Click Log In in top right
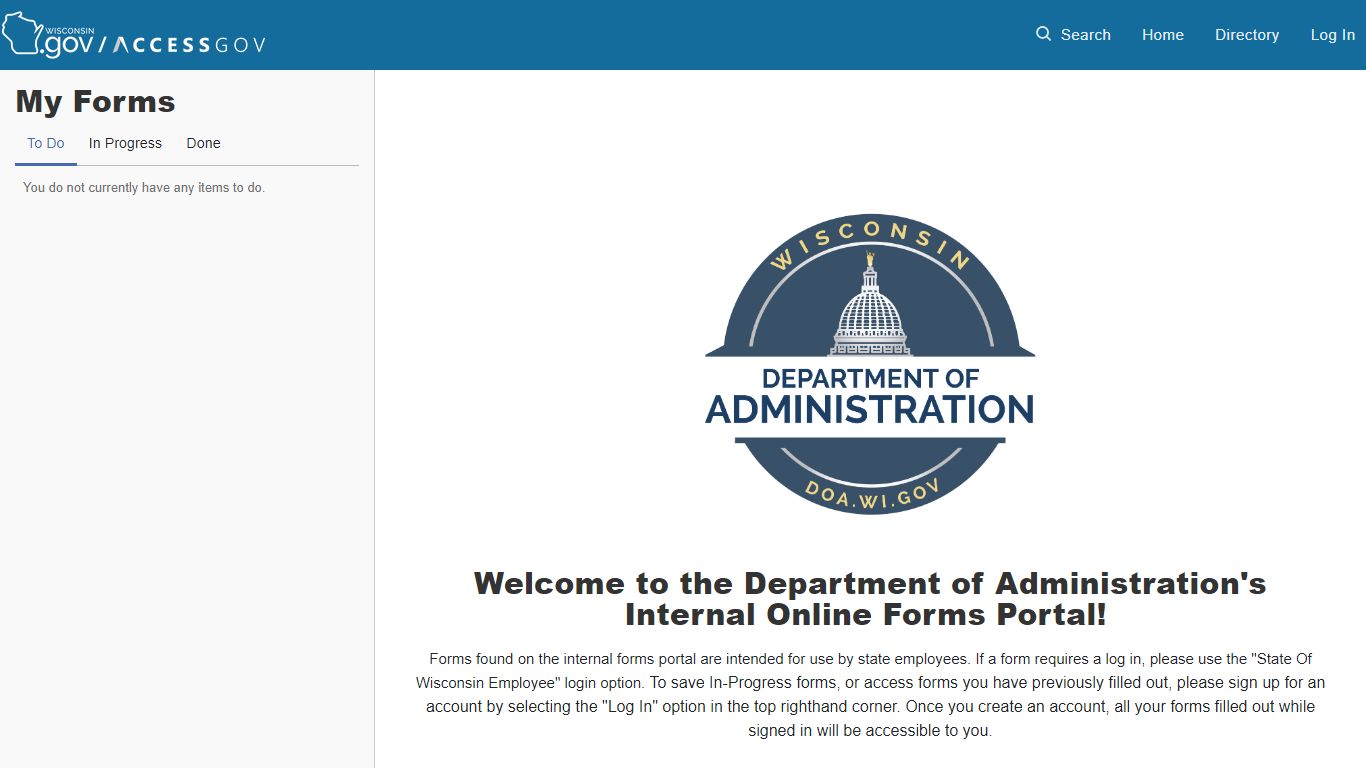 pos(1333,35)
